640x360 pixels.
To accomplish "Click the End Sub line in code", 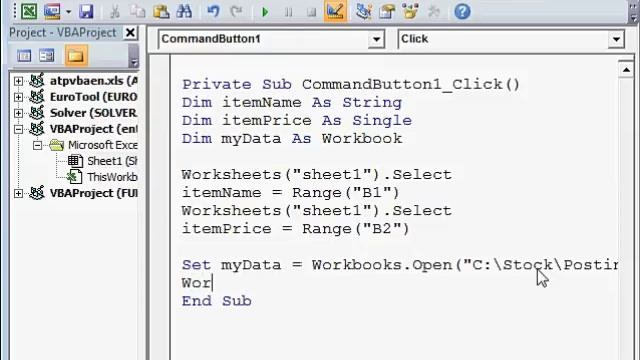I will pos(217,301).
